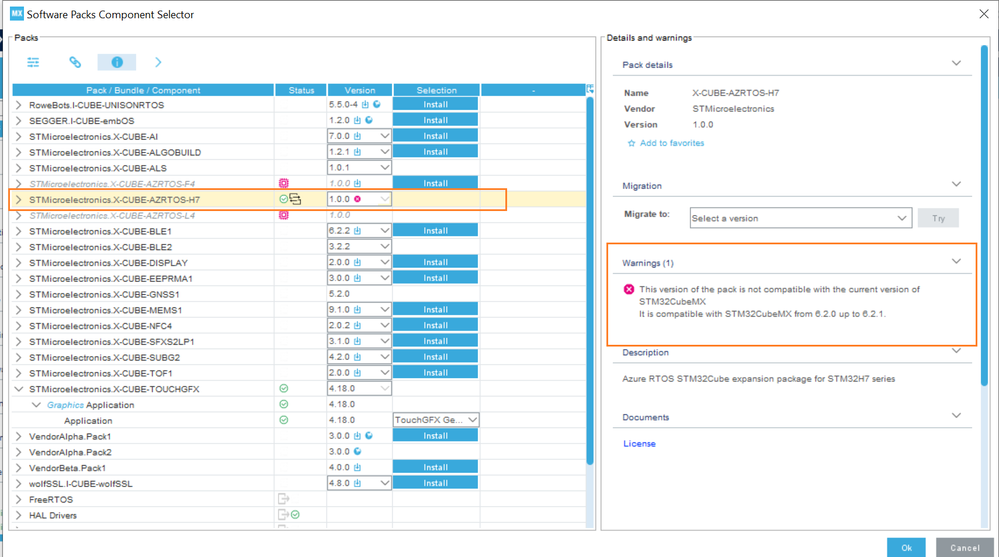Install the X-CUBE-BLE1 pack
999x557 pixels.
pyautogui.click(x=435, y=231)
